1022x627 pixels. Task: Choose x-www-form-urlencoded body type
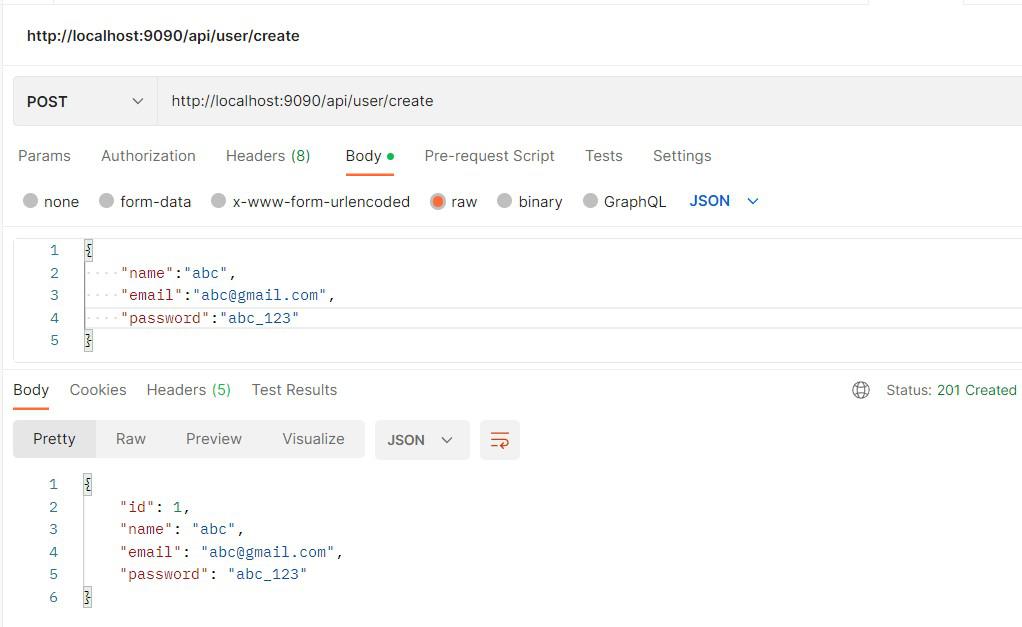tap(219, 201)
